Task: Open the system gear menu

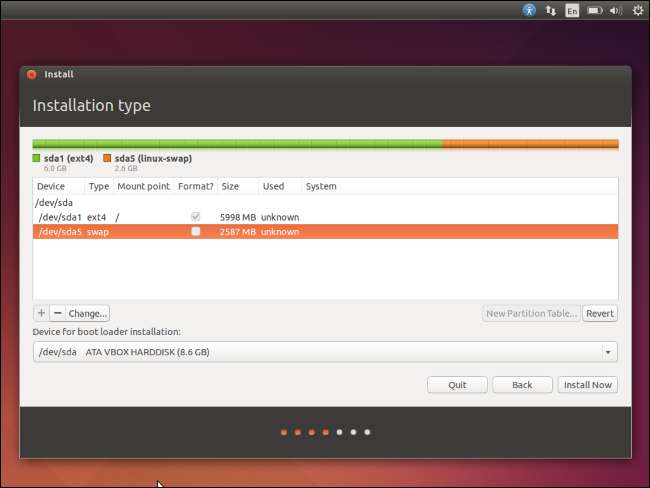Action: [x=638, y=10]
